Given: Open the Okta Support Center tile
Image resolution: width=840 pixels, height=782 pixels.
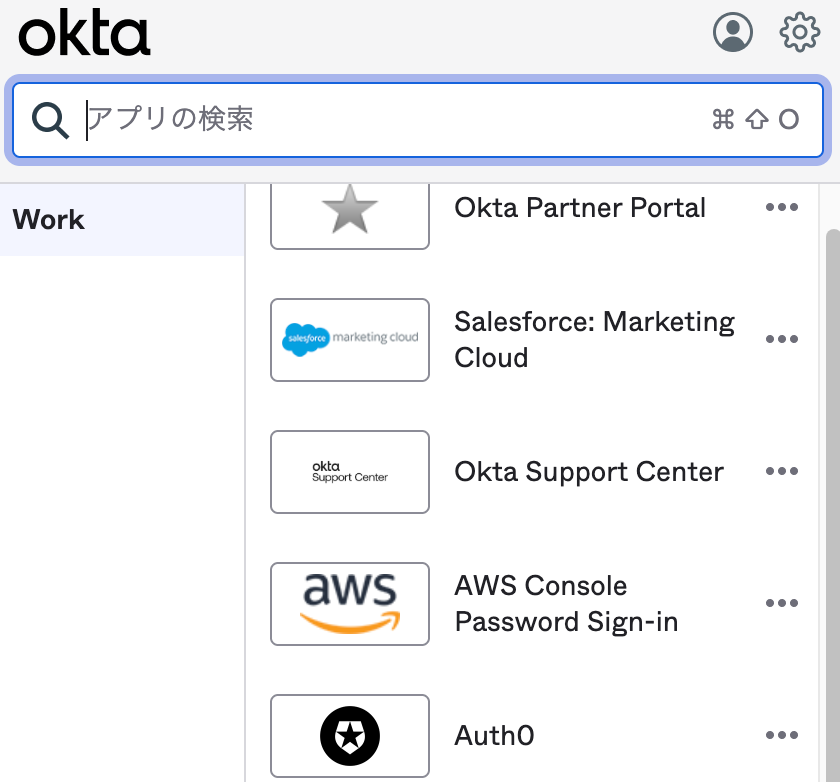Looking at the screenshot, I should pyautogui.click(x=349, y=471).
